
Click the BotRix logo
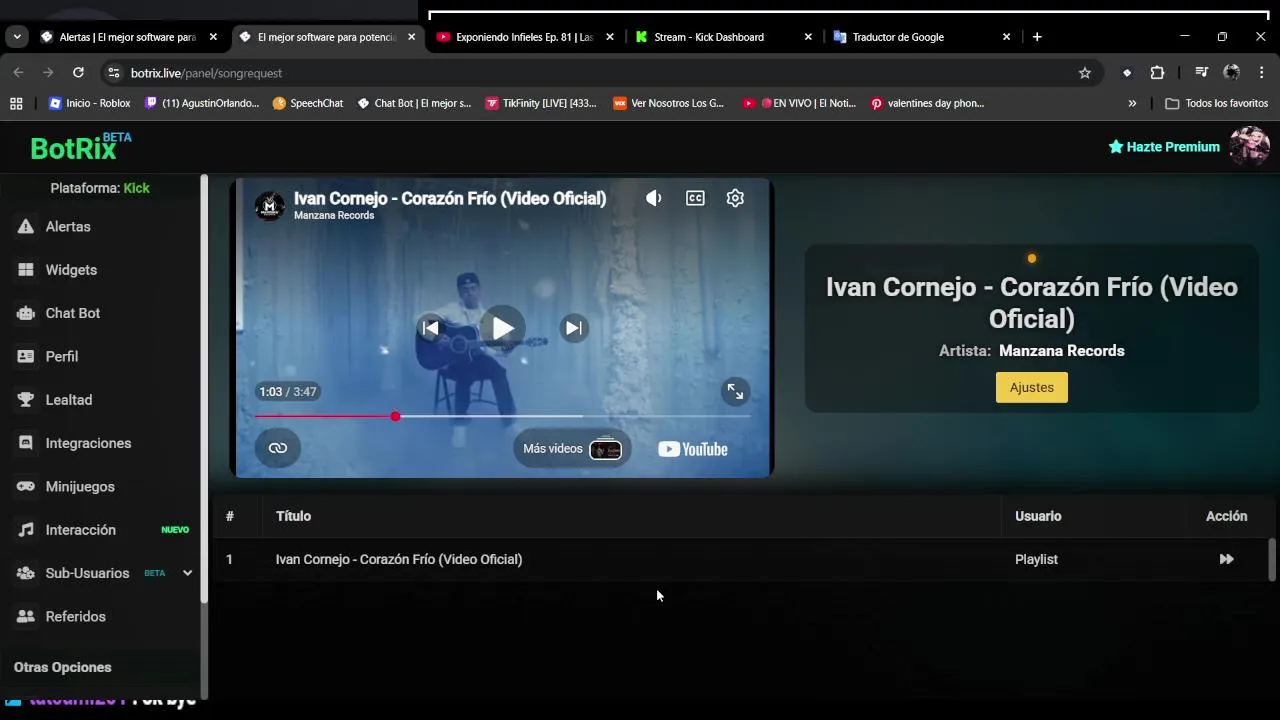tap(80, 147)
